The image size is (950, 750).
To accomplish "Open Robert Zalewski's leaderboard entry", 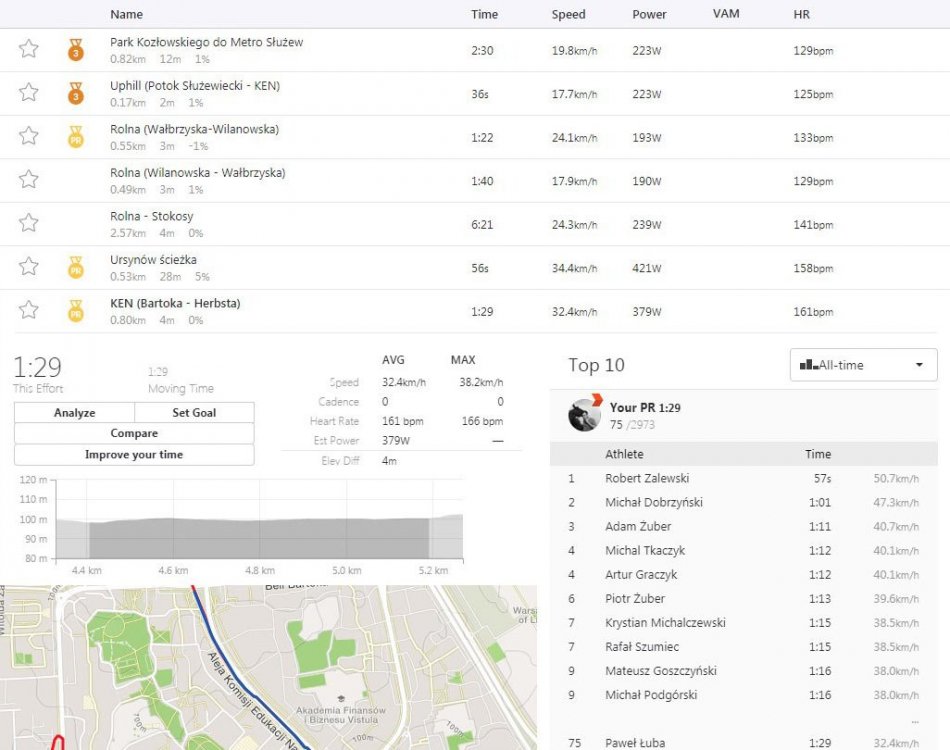I will (646, 479).
